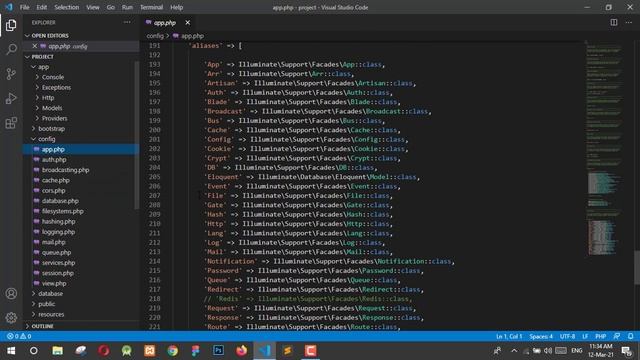Viewport: 640px width, 360px height.
Task: Open the Source Control view
Action: (11, 74)
